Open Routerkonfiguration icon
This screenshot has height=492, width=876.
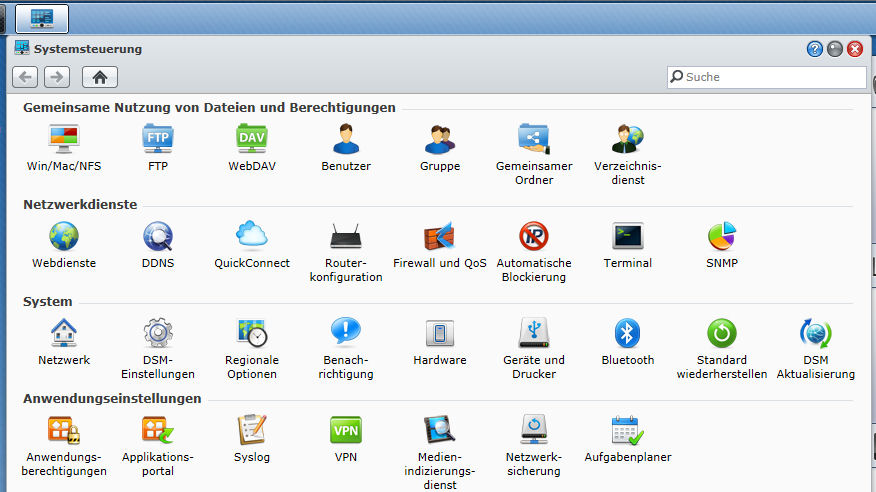pyautogui.click(x=346, y=236)
